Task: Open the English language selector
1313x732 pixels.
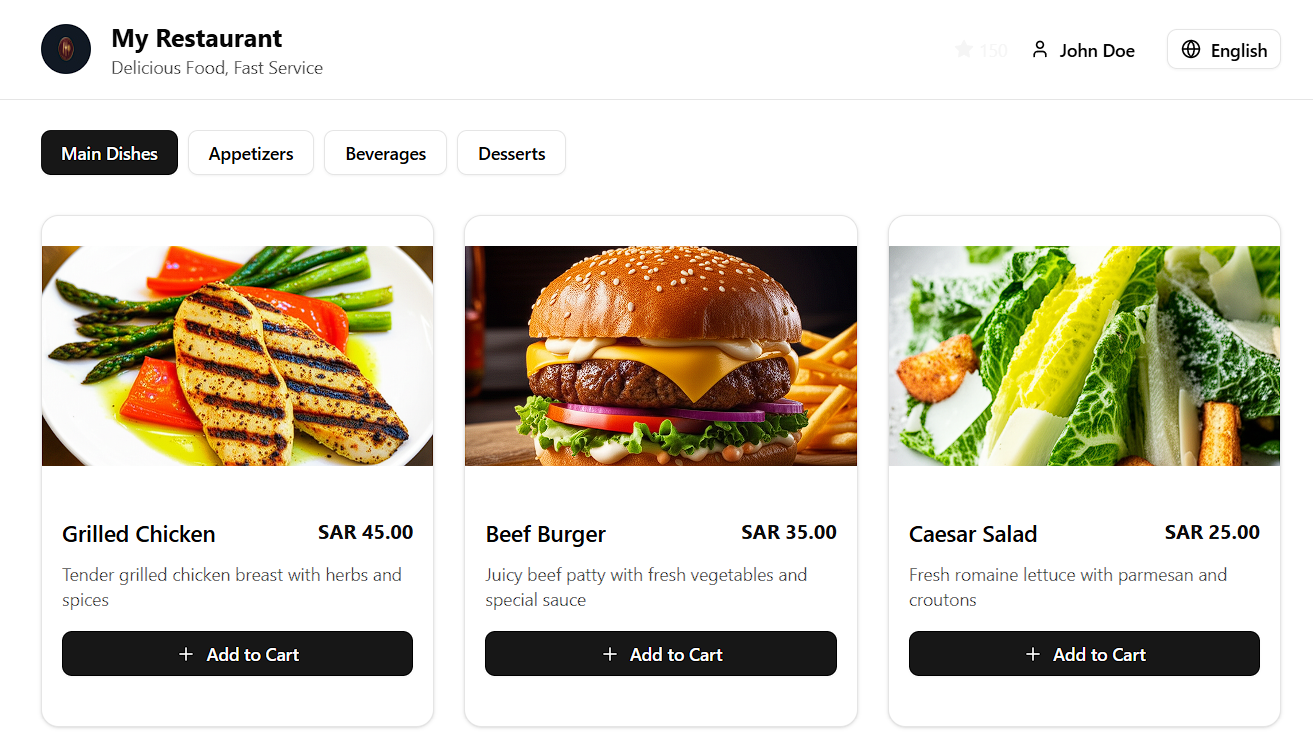Action: click(1224, 50)
